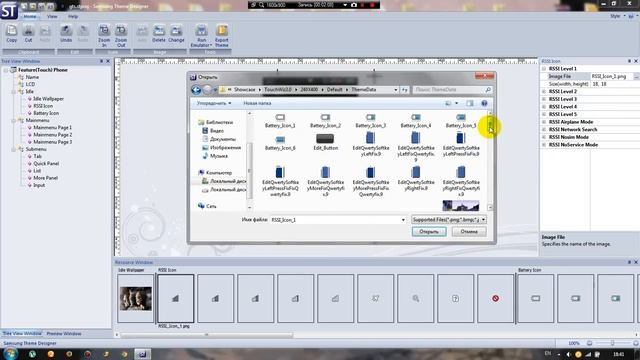
Task: Click the Resource Window horizontal scrollbar
Action: (x=206, y=335)
